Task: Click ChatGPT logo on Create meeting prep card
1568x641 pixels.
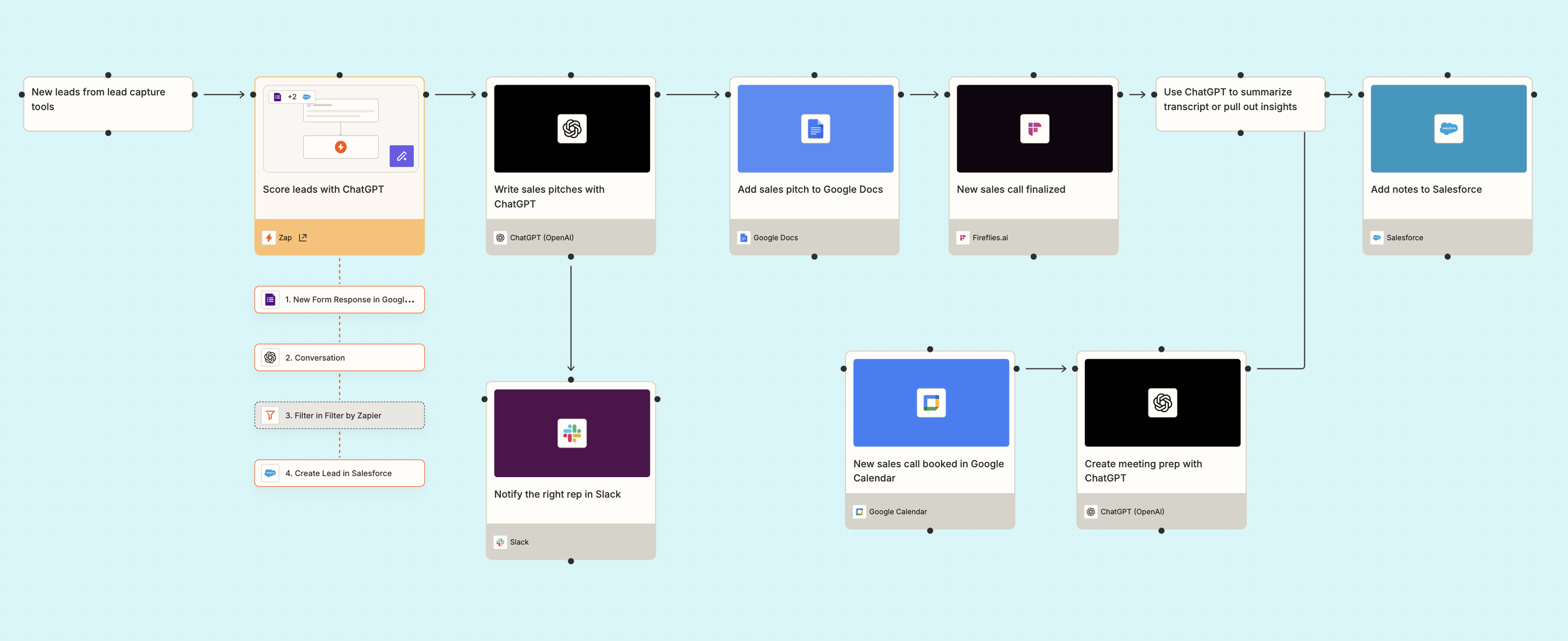Action: pos(1162,402)
